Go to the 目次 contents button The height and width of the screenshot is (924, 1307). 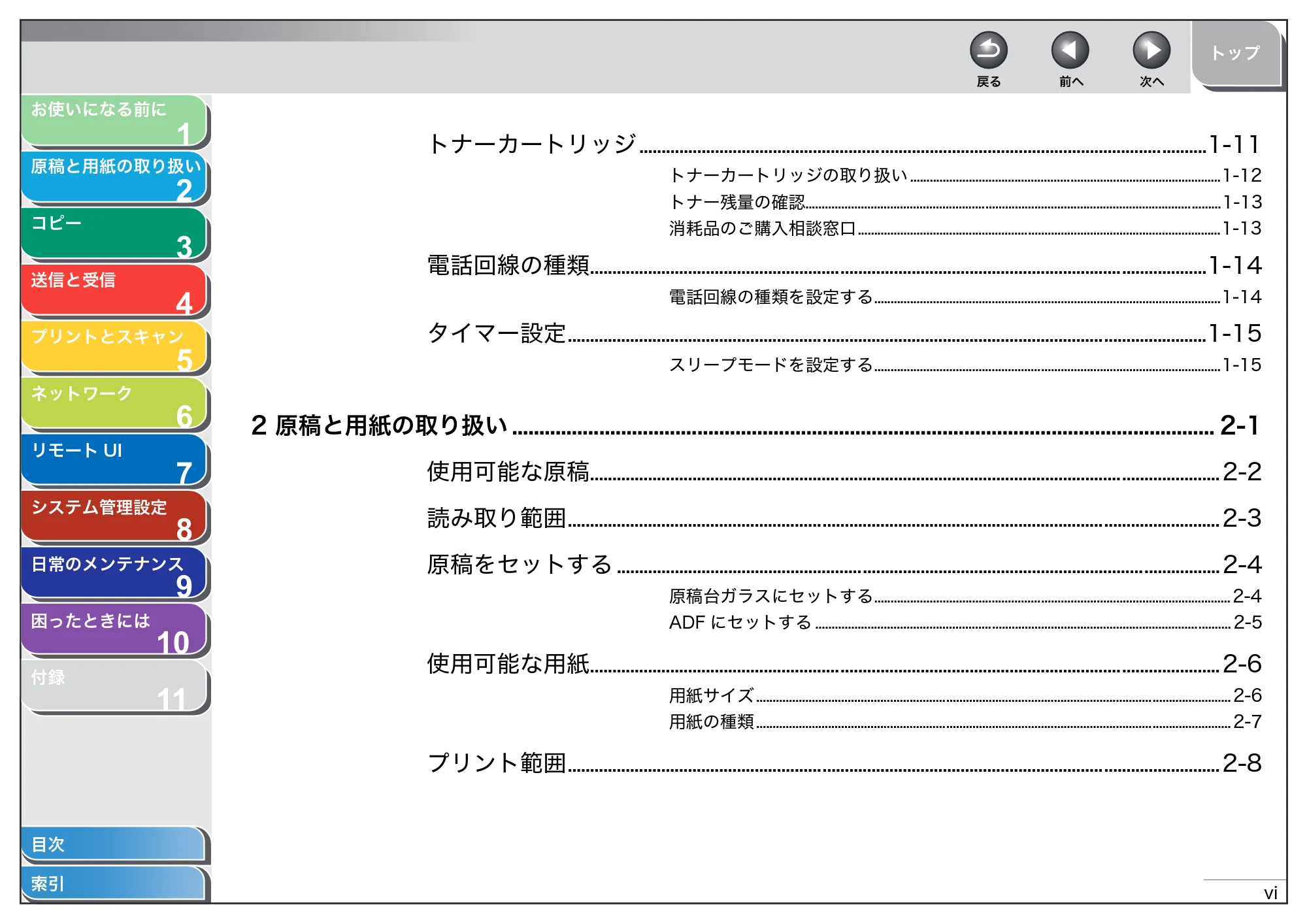pos(113,844)
